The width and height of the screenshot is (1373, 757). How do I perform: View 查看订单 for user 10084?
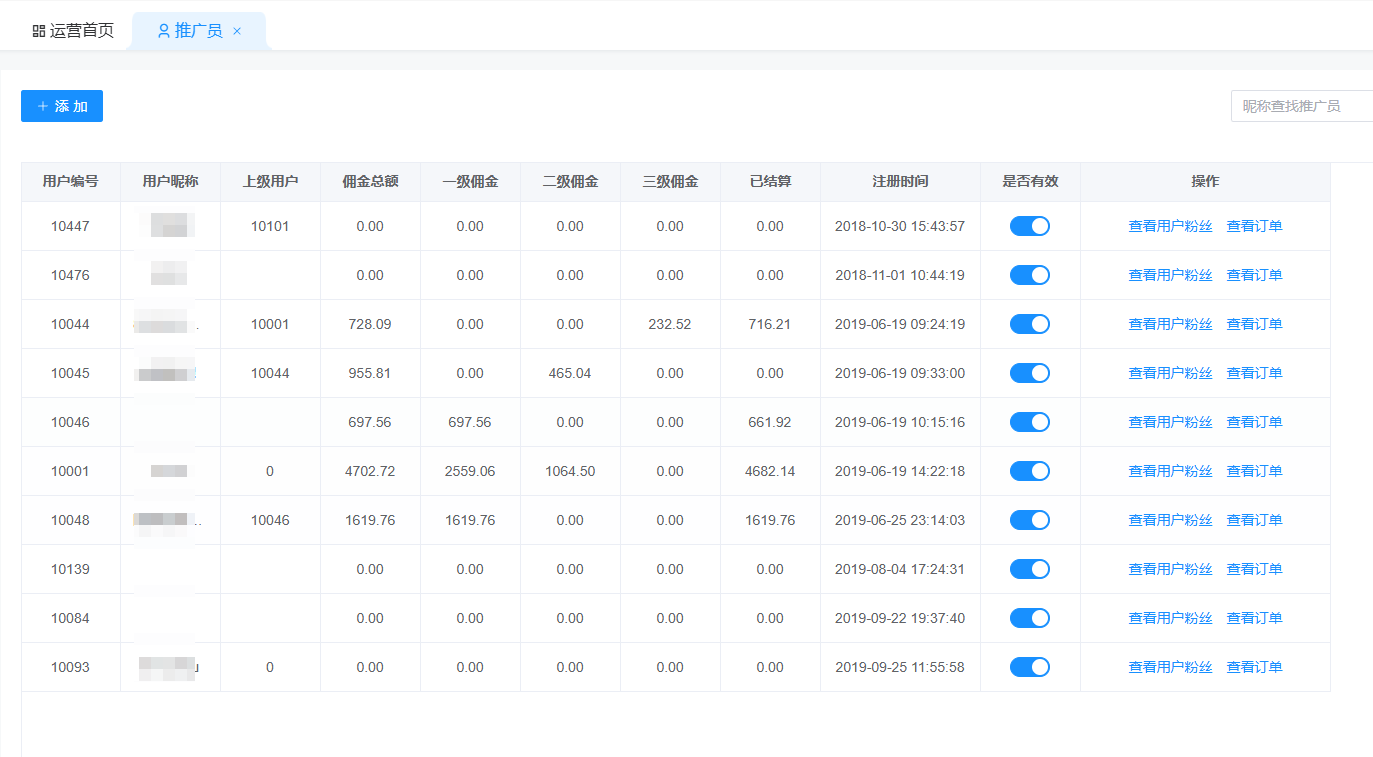[x=1254, y=618]
